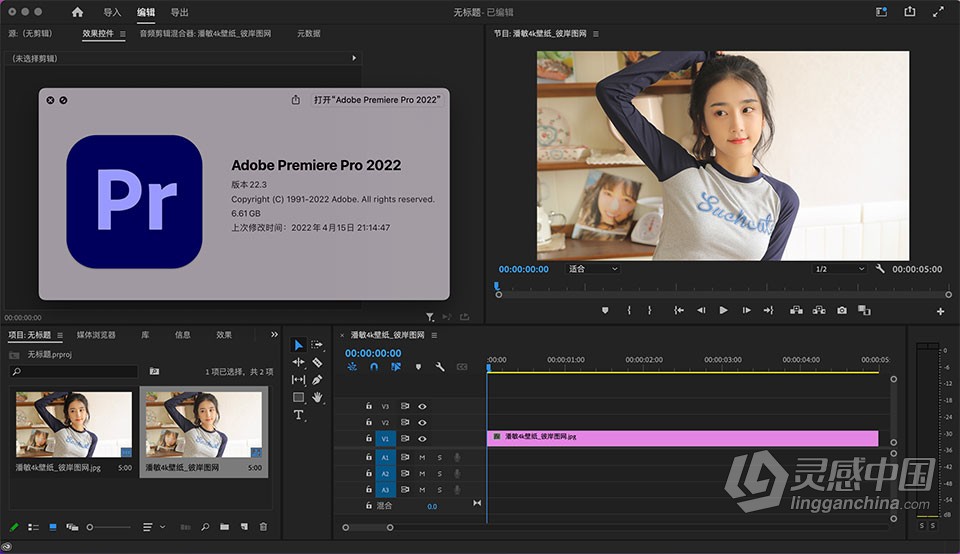Click Export Frame camera icon
960x554 pixels.
[842, 310]
